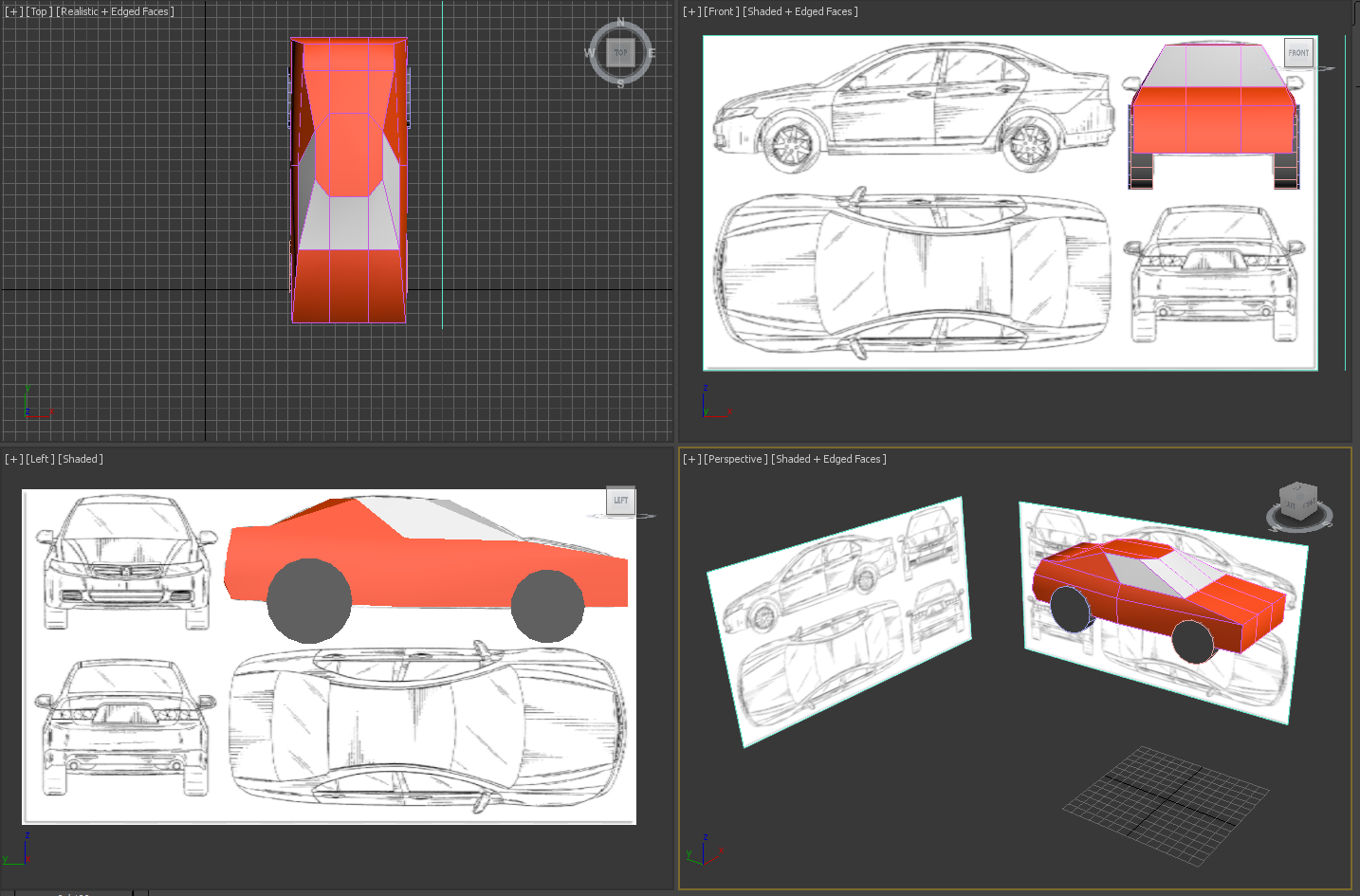Open Perspective viewport's Shaded + Edged Faces menu

[829, 459]
